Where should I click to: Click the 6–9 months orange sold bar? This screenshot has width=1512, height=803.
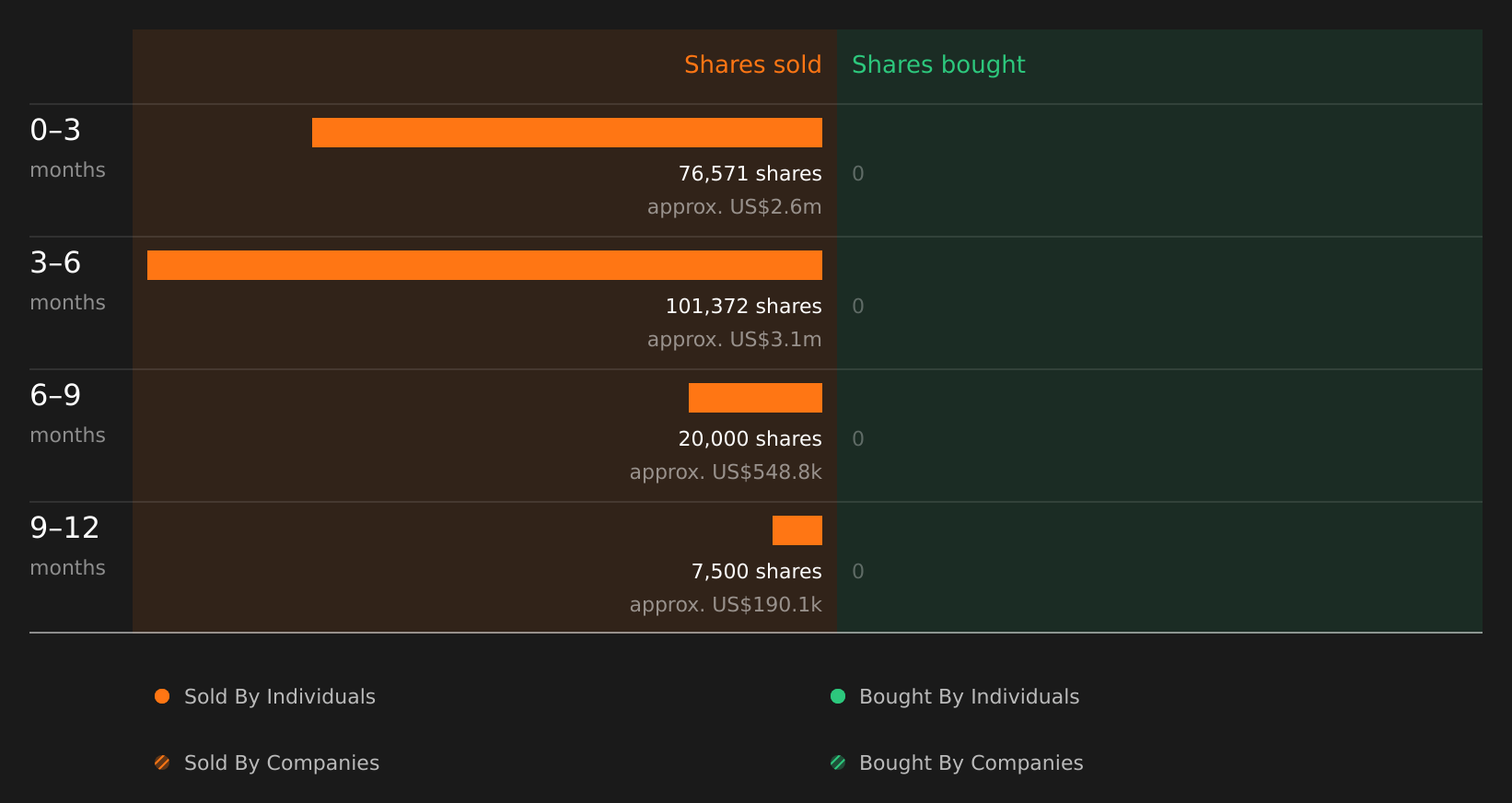755,398
